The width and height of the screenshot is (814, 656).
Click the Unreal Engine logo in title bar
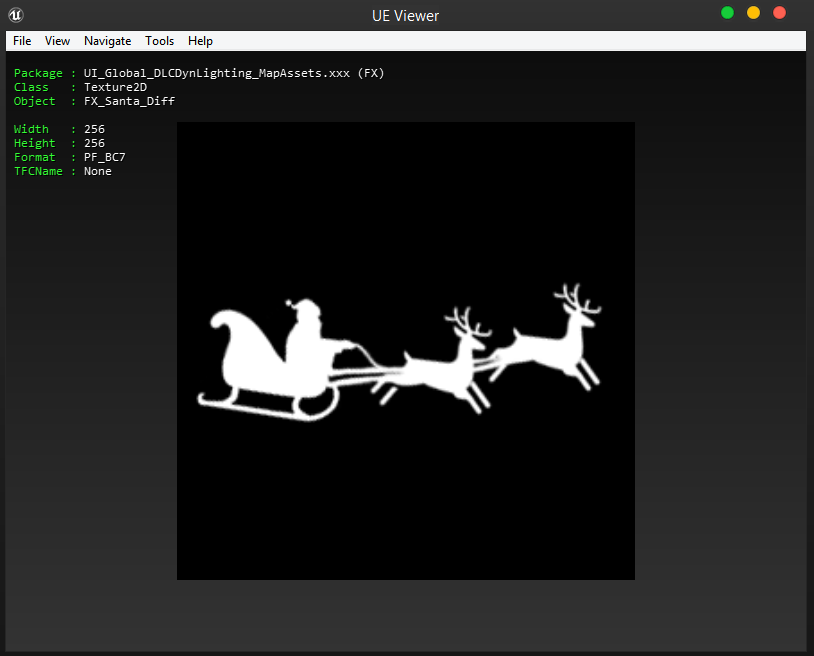click(16, 14)
